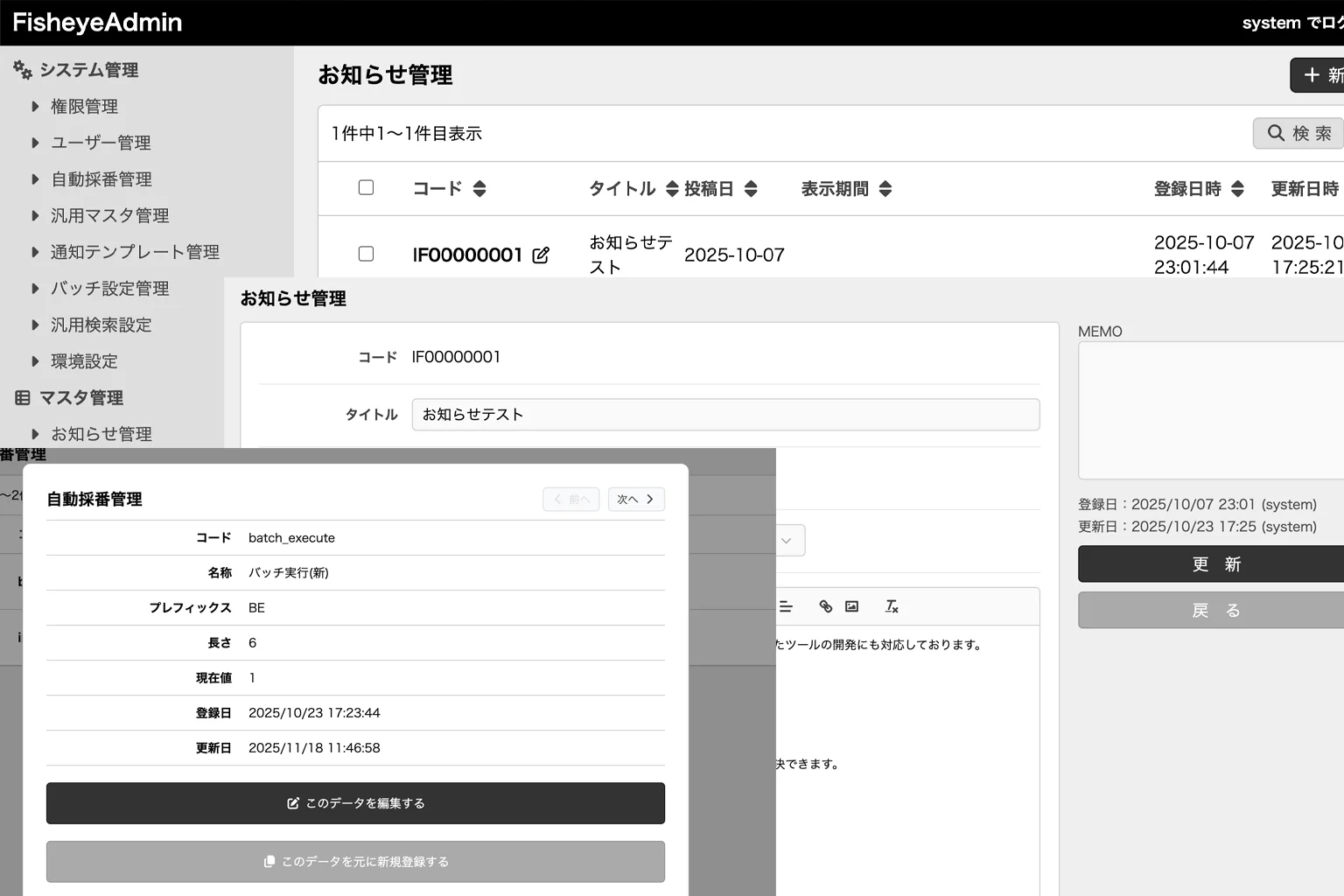Open the edit icon next to IF00000001
This screenshot has width=1344, height=896.
542,254
